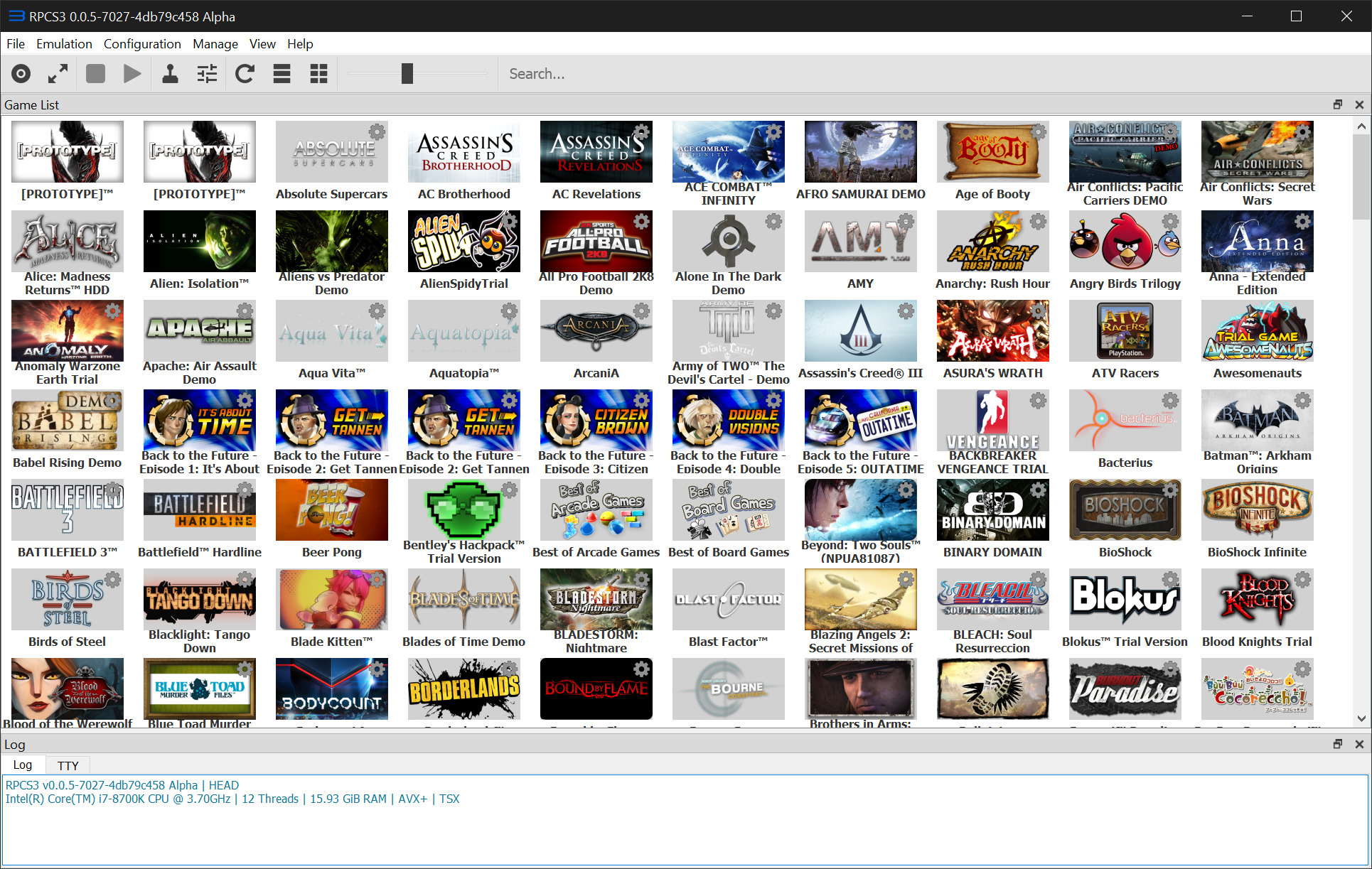Open the Manage menu
1372x869 pixels.
(215, 44)
